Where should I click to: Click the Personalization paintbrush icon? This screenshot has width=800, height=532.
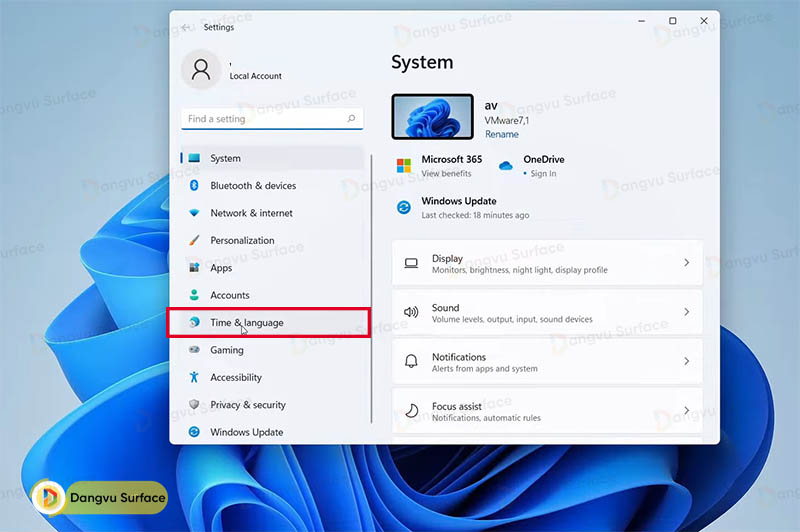click(194, 240)
